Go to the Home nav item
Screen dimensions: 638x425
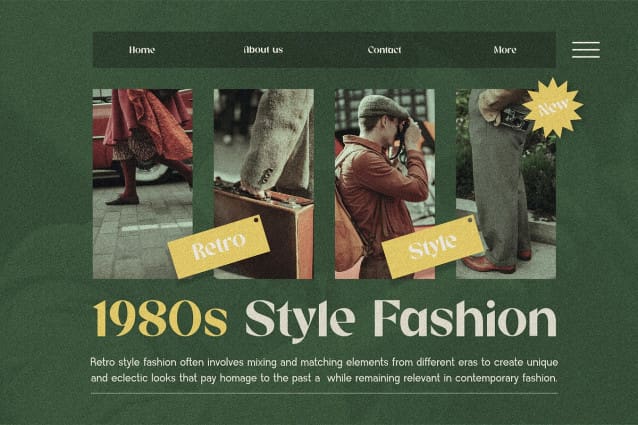click(x=142, y=50)
